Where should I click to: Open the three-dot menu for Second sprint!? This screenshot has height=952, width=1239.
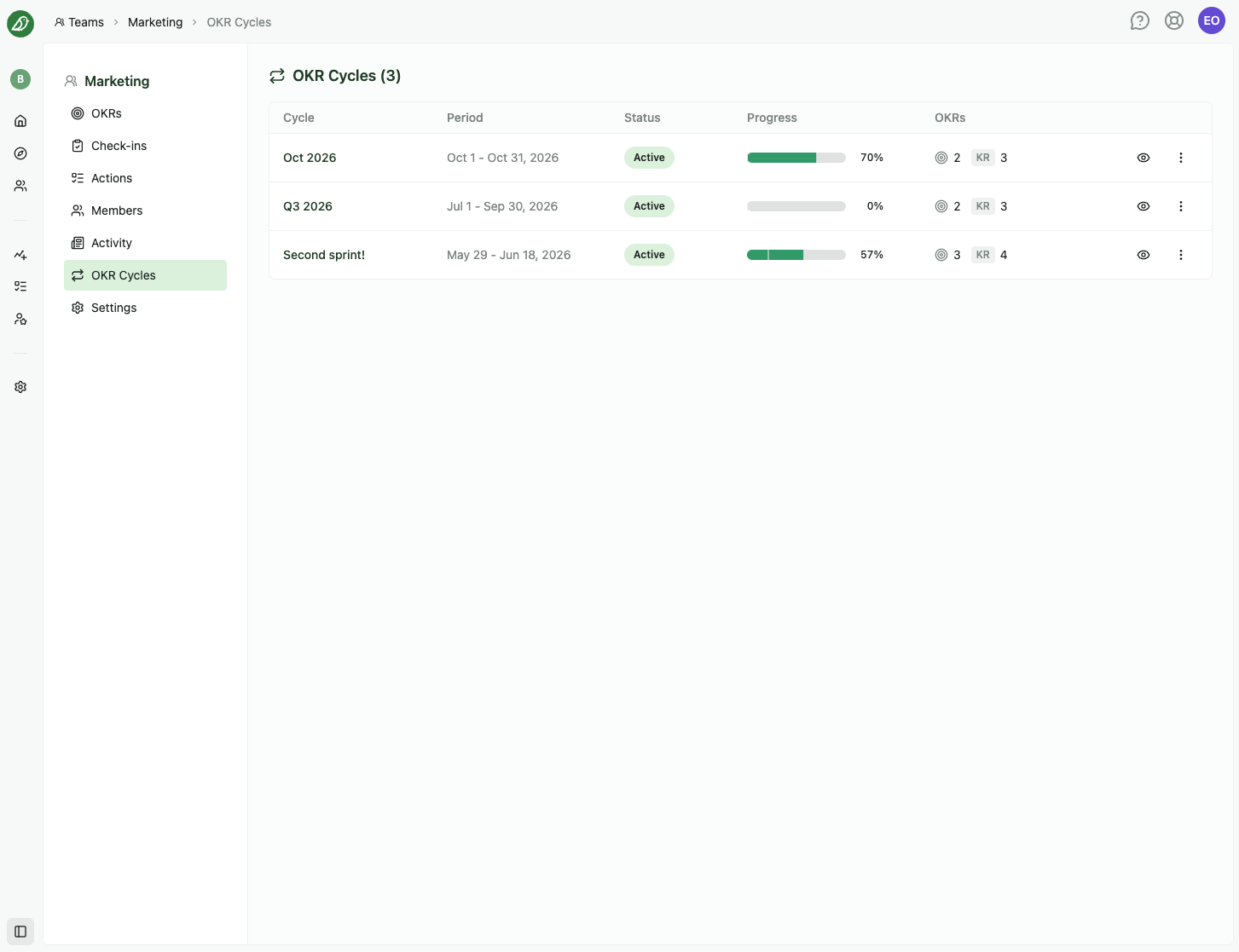click(x=1181, y=255)
